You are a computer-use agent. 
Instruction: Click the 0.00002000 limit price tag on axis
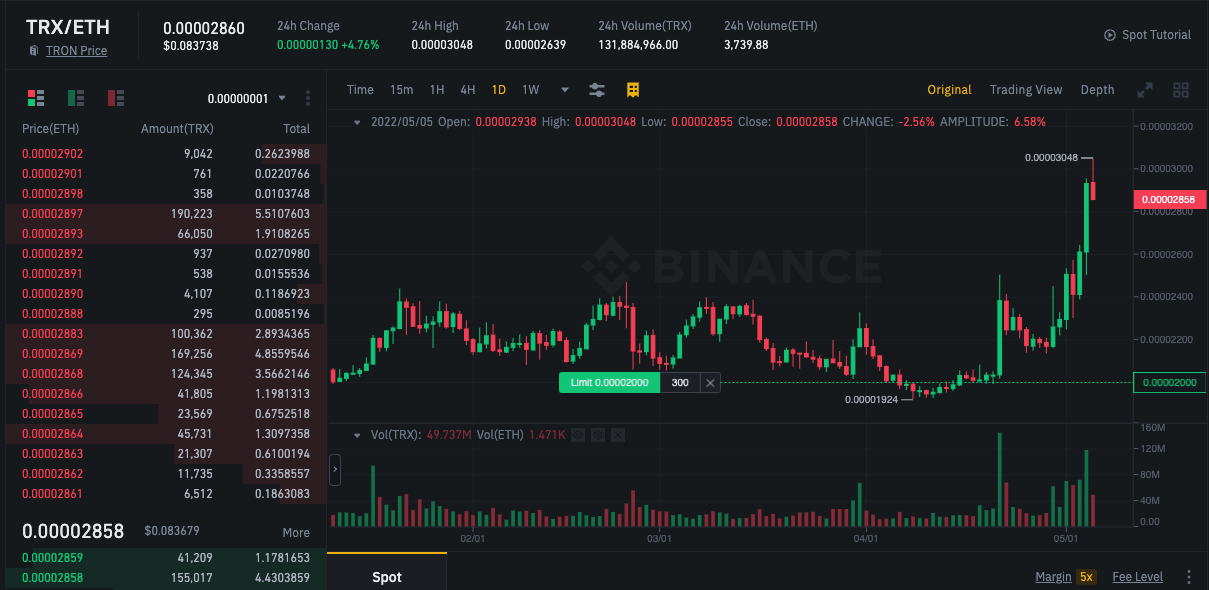1169,382
